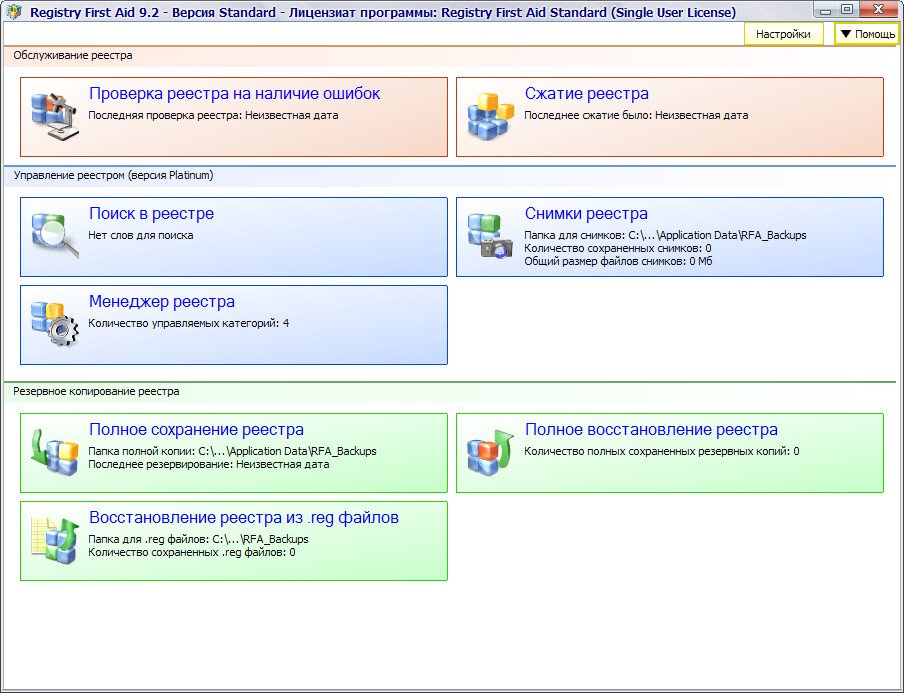Click text Количество полных сохраненных резервных копий: 0
The width and height of the screenshot is (904, 693).
661,451
